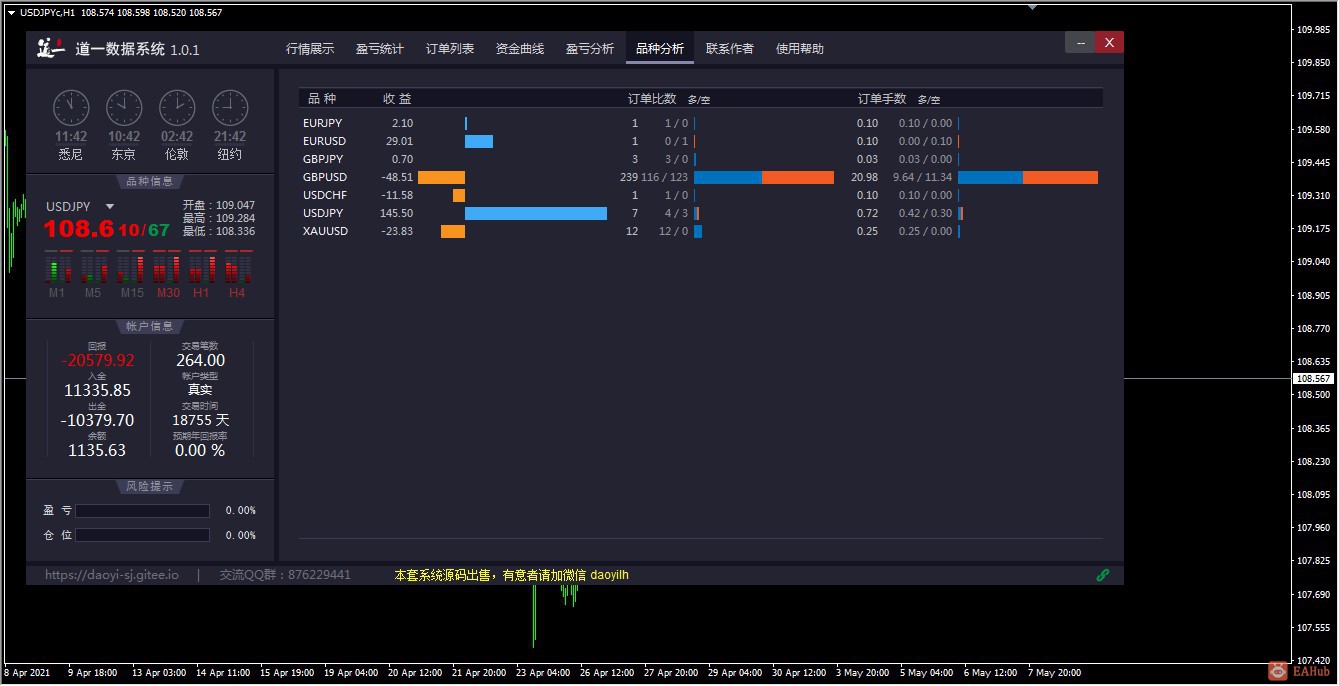Select the USDJPY row in table
This screenshot has width=1339, height=686.
tap(701, 213)
